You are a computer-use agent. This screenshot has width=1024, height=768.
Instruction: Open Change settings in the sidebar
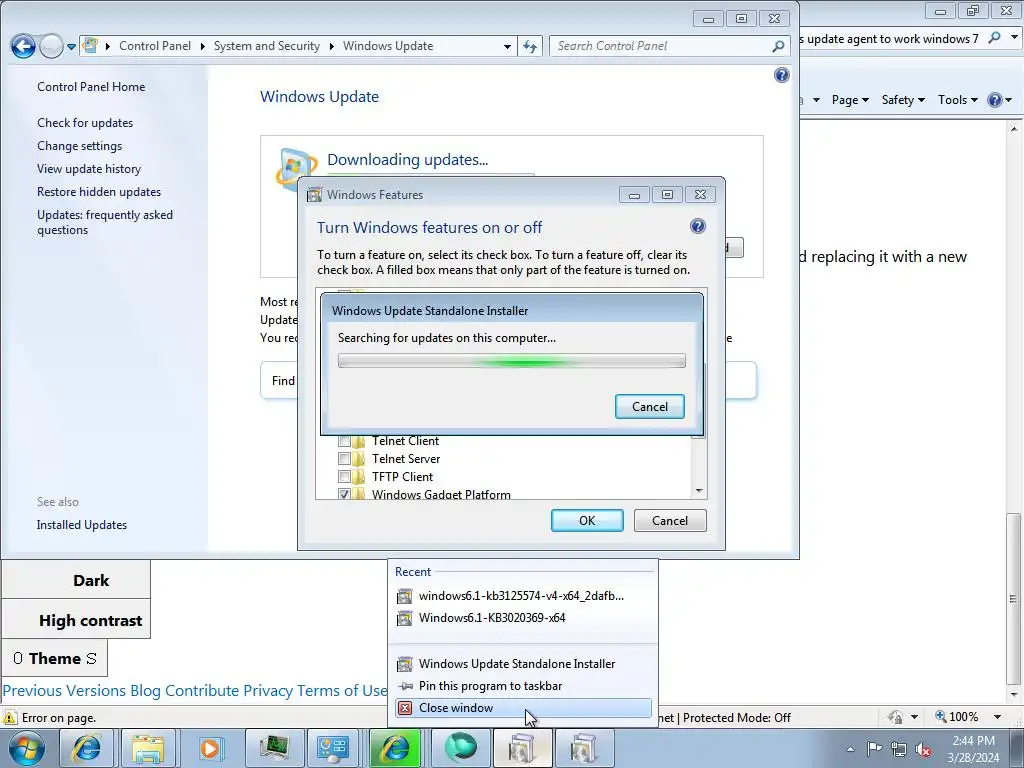click(x=80, y=146)
